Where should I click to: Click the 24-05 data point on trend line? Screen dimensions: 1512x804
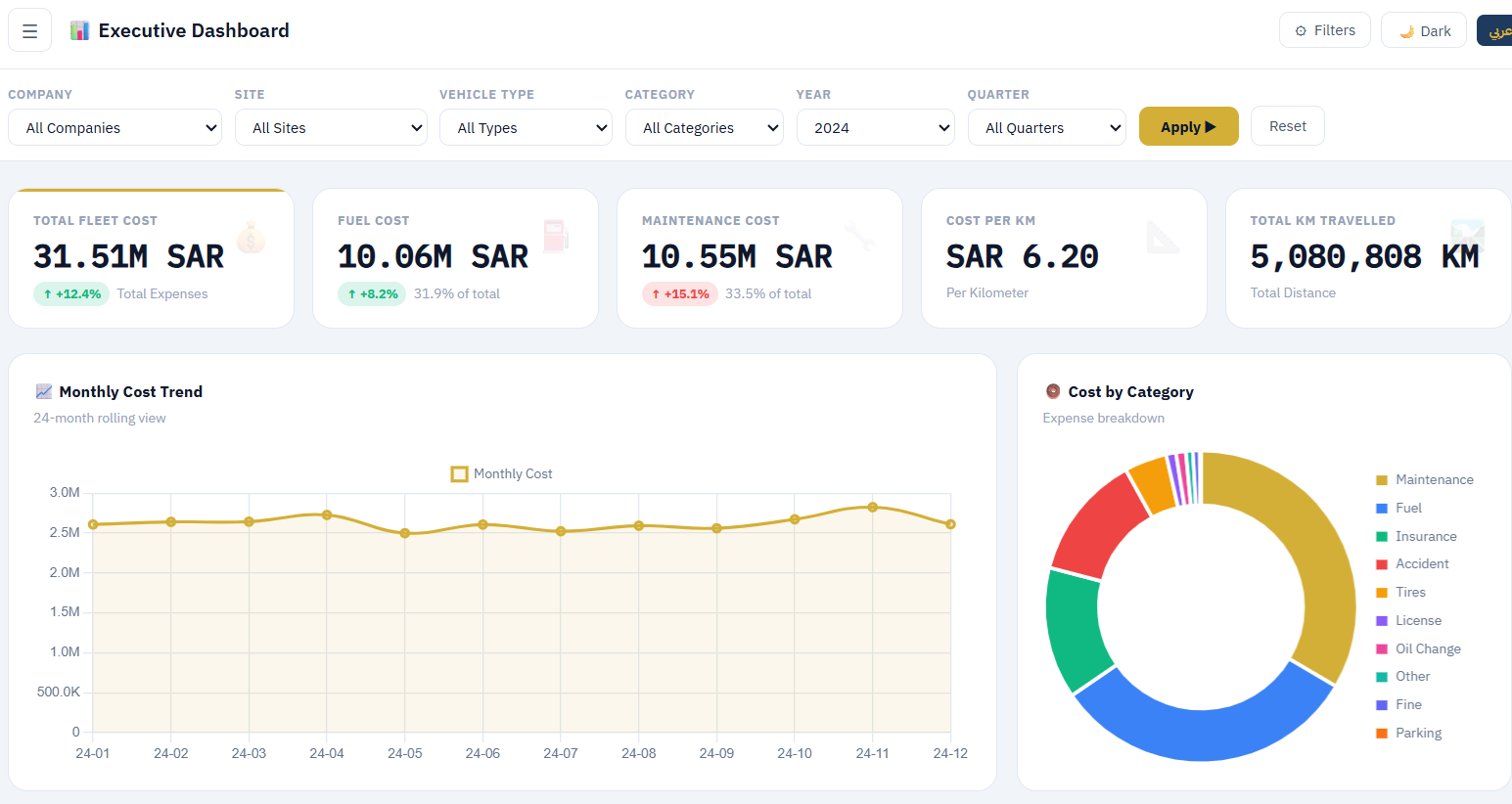[x=405, y=533]
